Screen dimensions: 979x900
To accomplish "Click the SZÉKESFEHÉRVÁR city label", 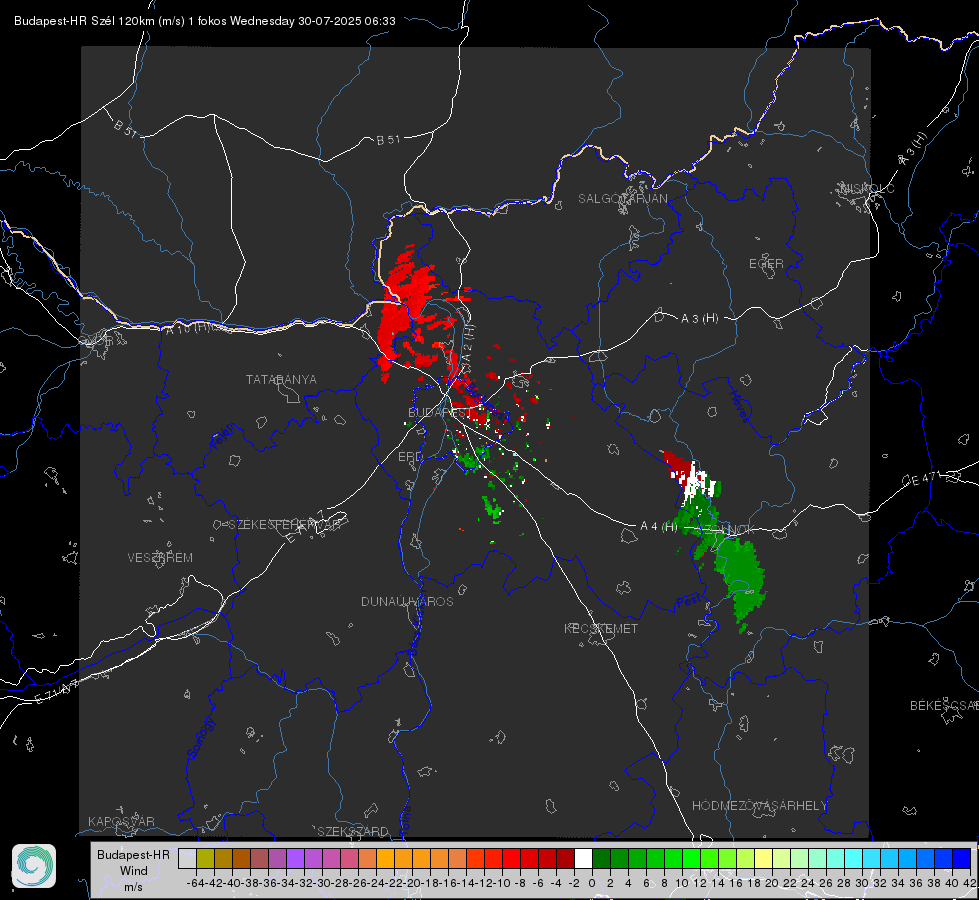I will click(x=285, y=525).
